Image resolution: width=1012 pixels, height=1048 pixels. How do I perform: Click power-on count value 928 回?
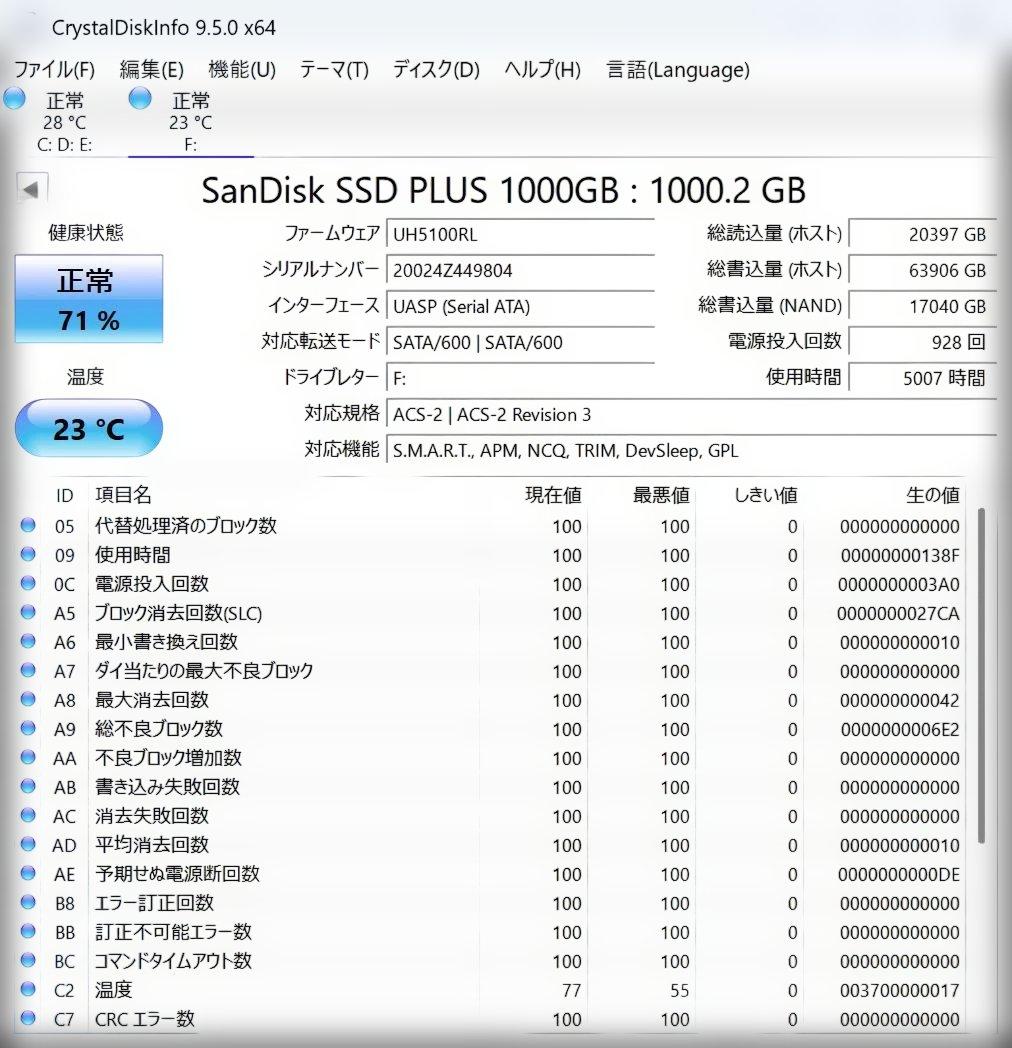(922, 343)
